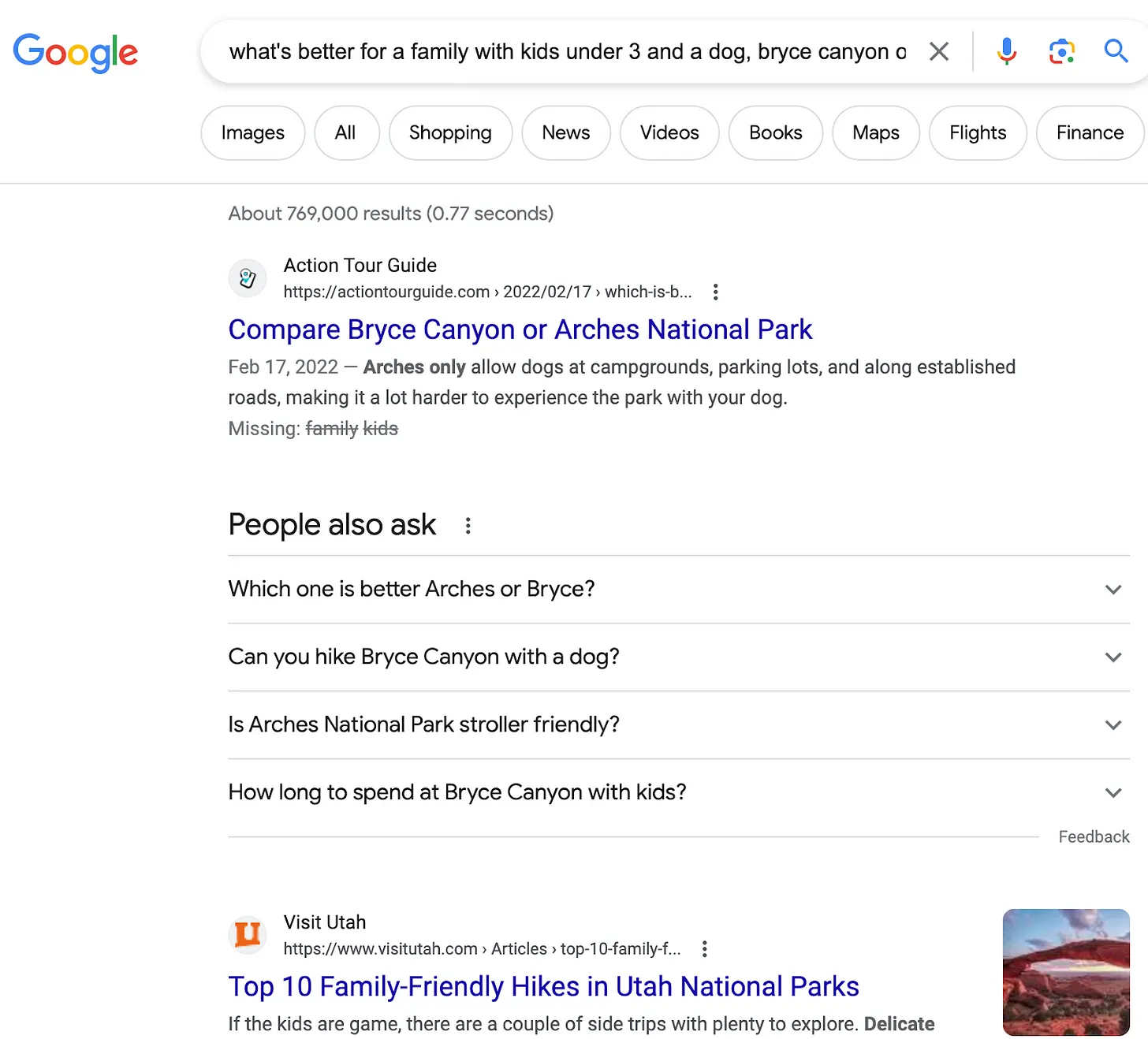Click the Google logo
Image resolution: width=1148 pixels, height=1039 pixels.
(x=76, y=52)
